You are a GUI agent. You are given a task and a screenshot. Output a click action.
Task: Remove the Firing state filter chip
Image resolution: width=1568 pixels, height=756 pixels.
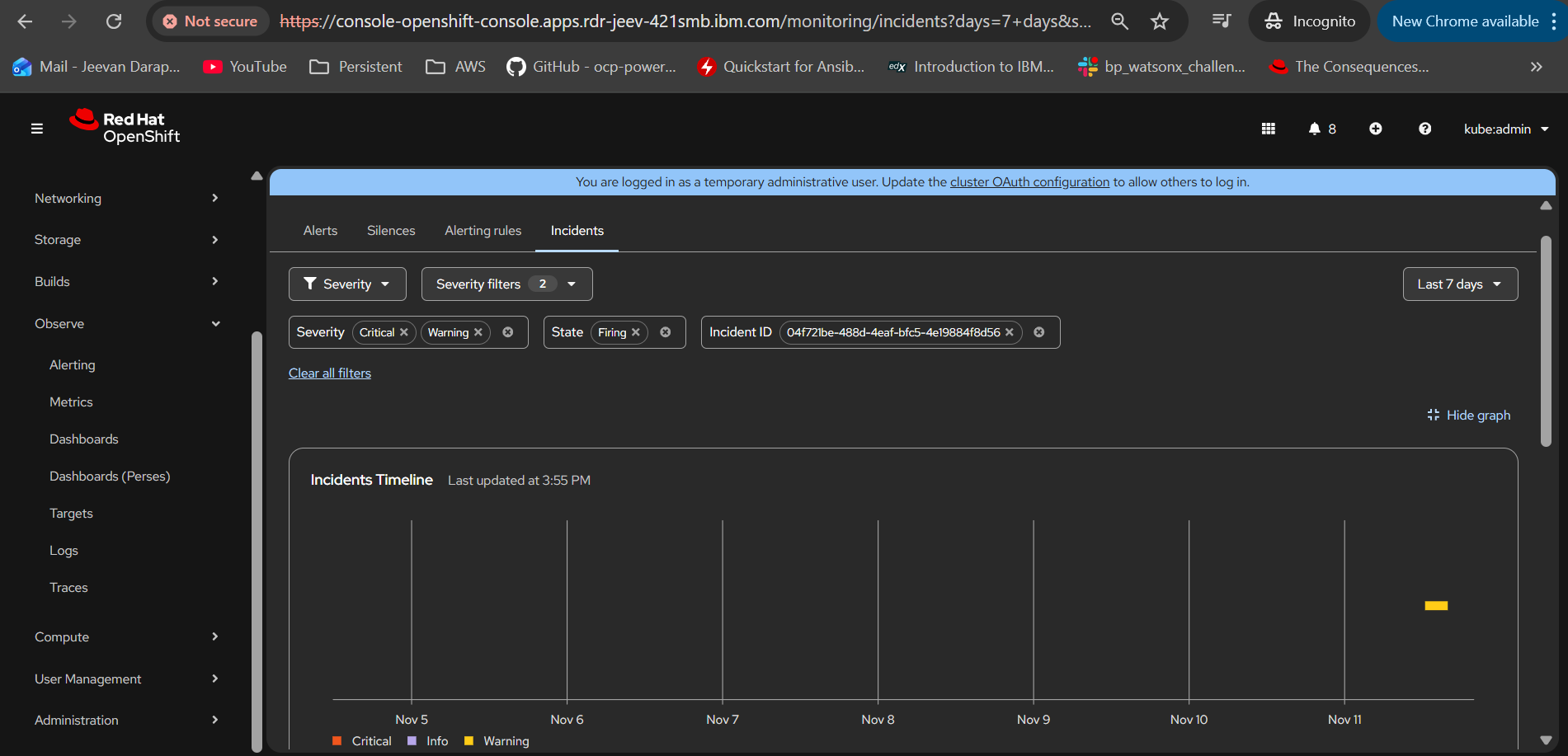[636, 332]
